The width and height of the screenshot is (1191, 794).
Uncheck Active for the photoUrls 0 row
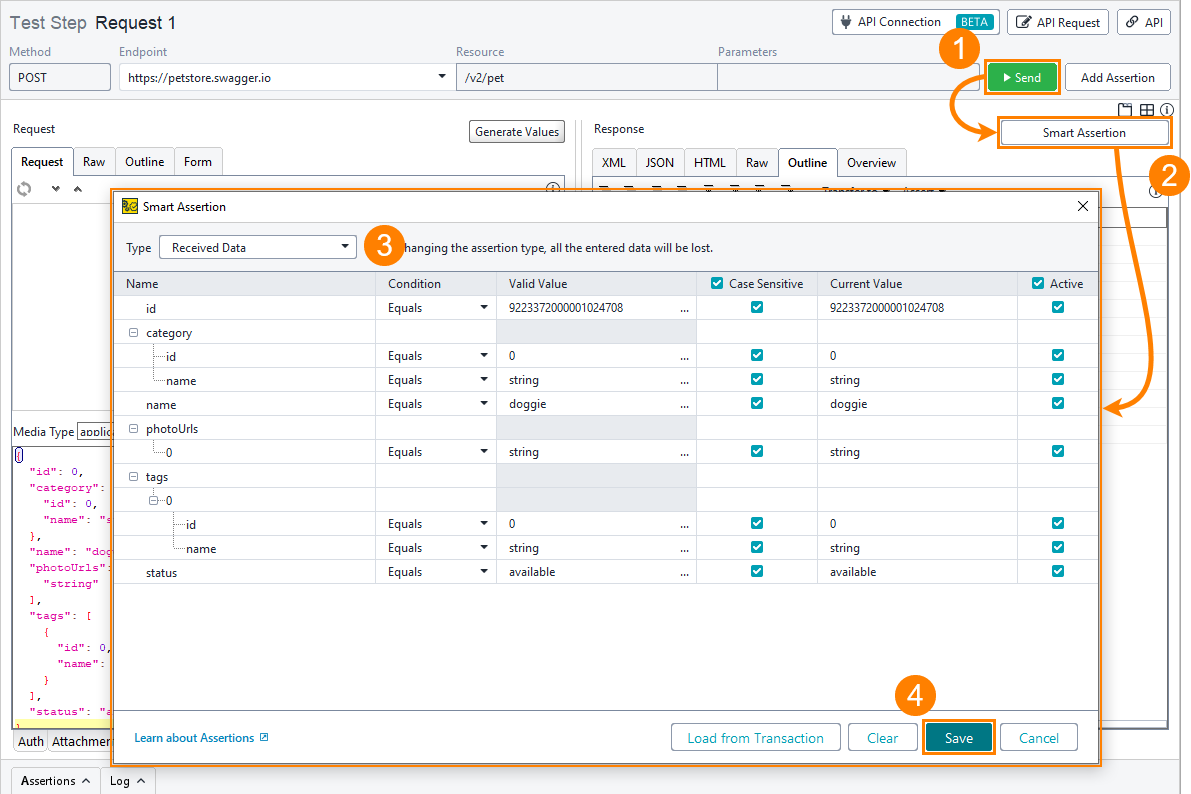(1058, 451)
